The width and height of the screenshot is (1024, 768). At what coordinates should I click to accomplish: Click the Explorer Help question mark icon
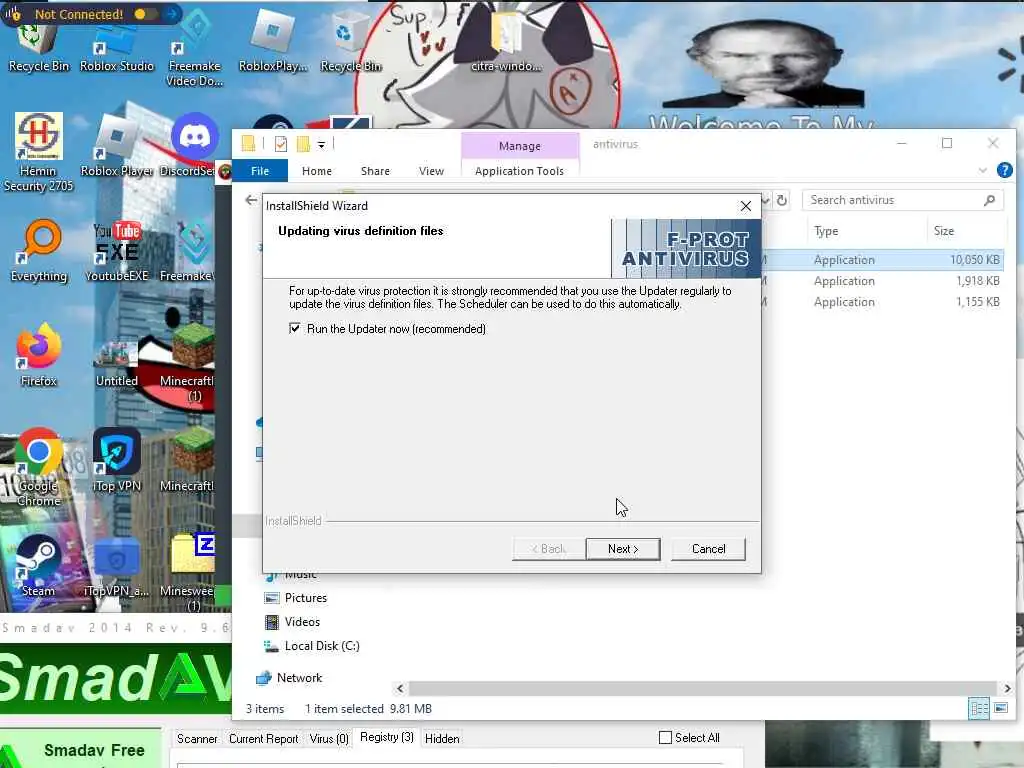pos(1004,170)
